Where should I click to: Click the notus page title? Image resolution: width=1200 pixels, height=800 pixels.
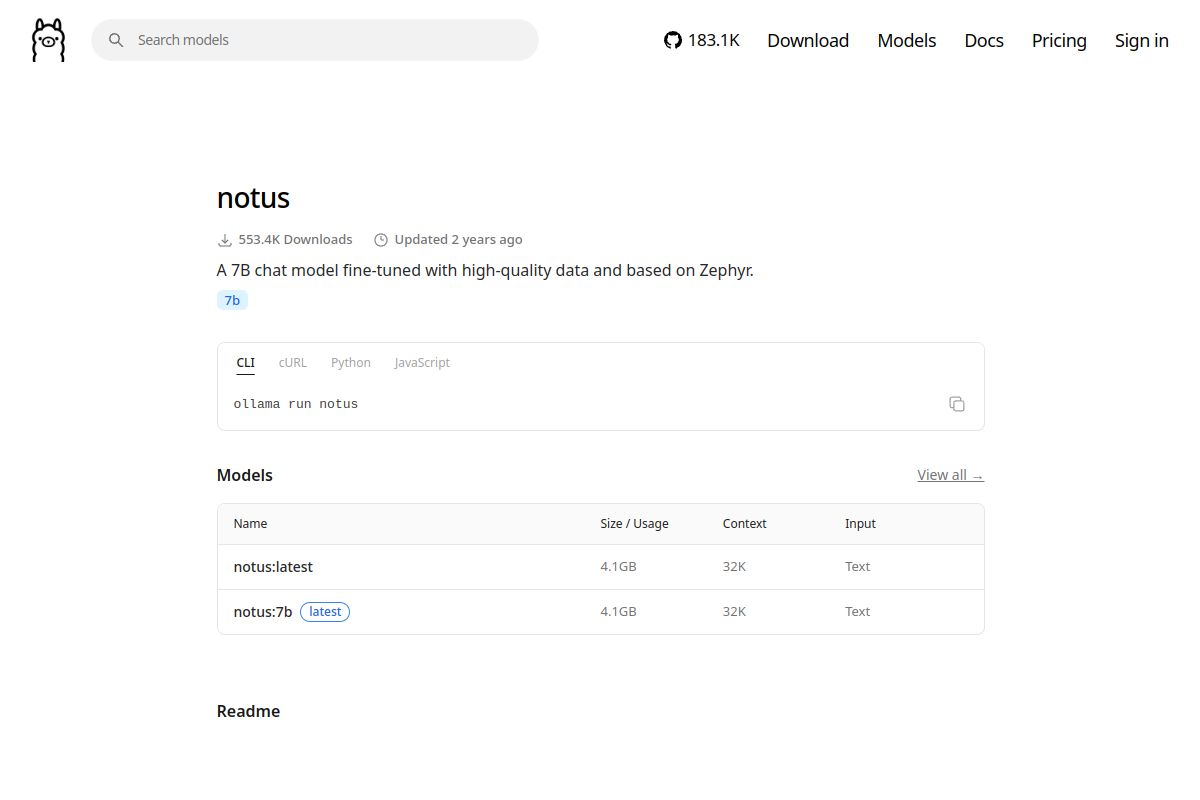[253, 198]
